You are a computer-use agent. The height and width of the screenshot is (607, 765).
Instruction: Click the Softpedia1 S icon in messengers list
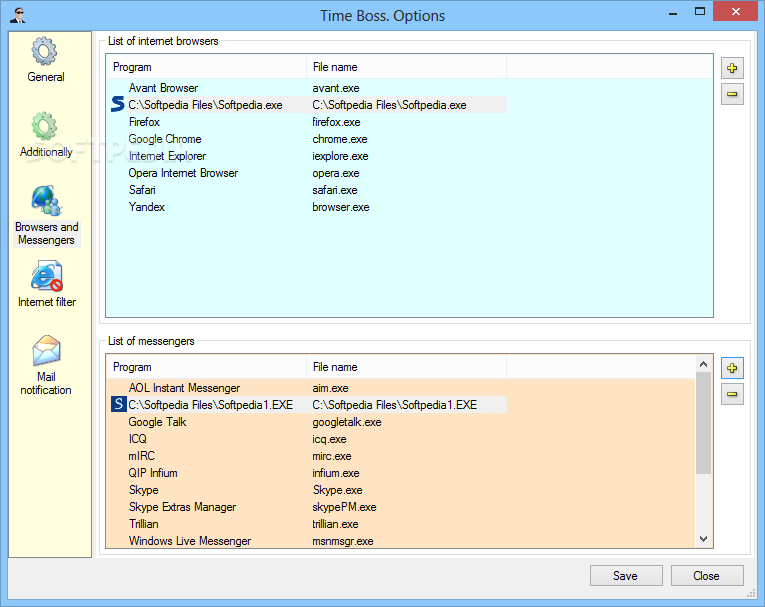click(119, 405)
